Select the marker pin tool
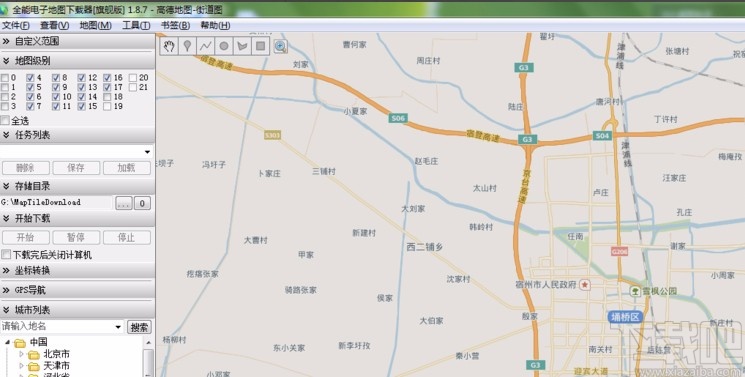This screenshot has height=377, width=745. click(187, 46)
